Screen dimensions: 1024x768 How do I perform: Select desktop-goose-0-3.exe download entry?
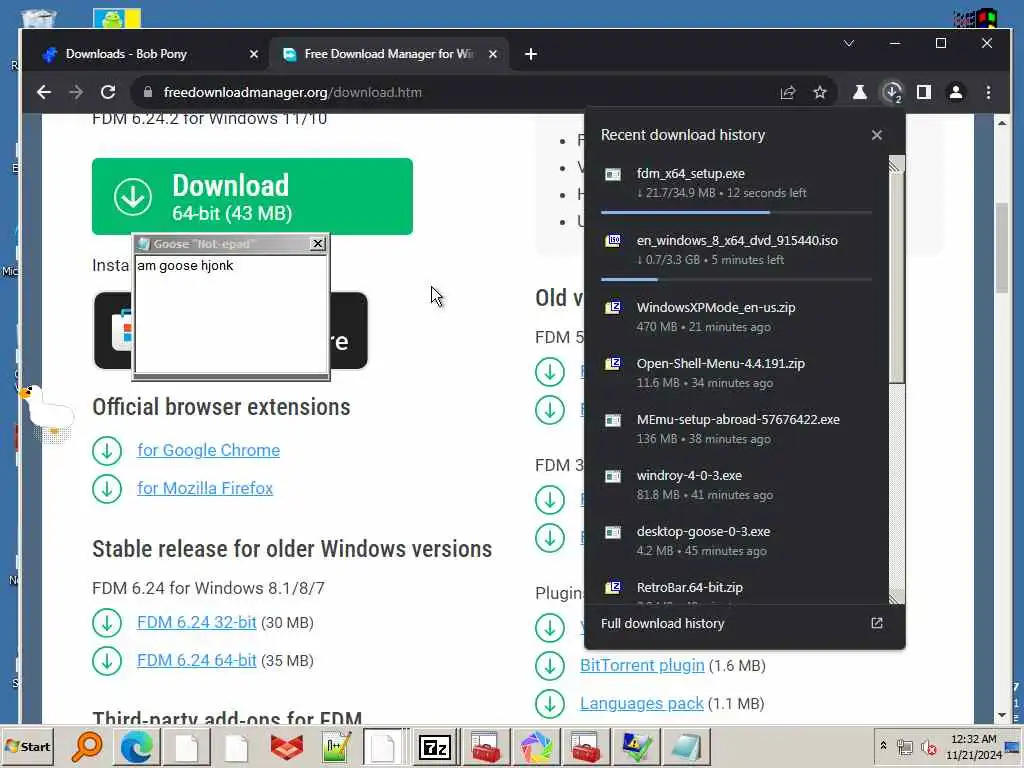[736, 541]
